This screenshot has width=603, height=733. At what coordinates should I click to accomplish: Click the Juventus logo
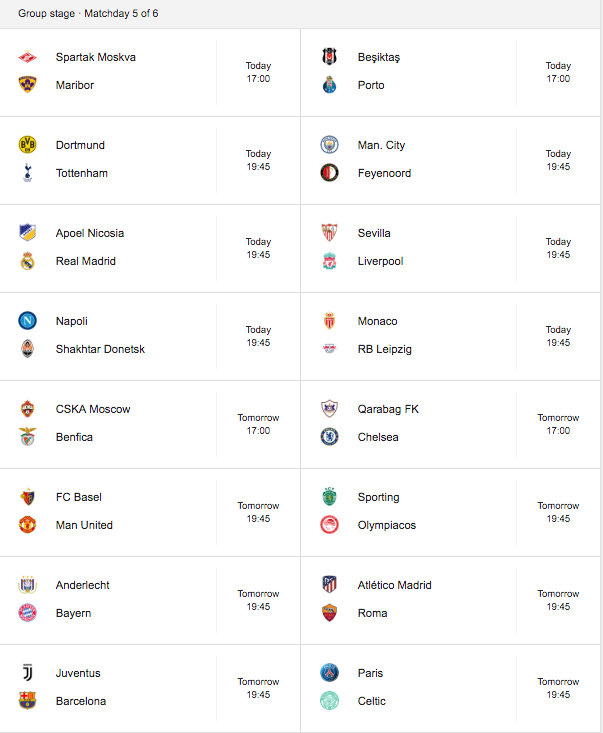[28, 673]
